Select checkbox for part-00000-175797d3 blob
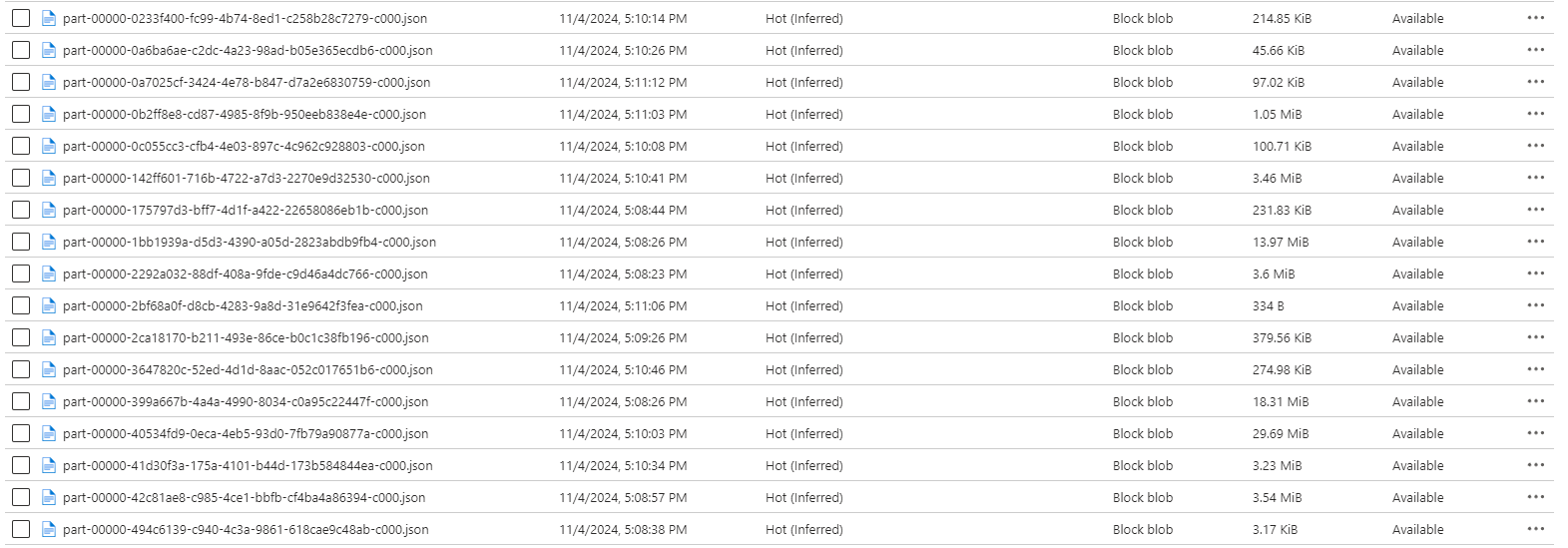Screen dimensions: 1568x548 point(20,210)
